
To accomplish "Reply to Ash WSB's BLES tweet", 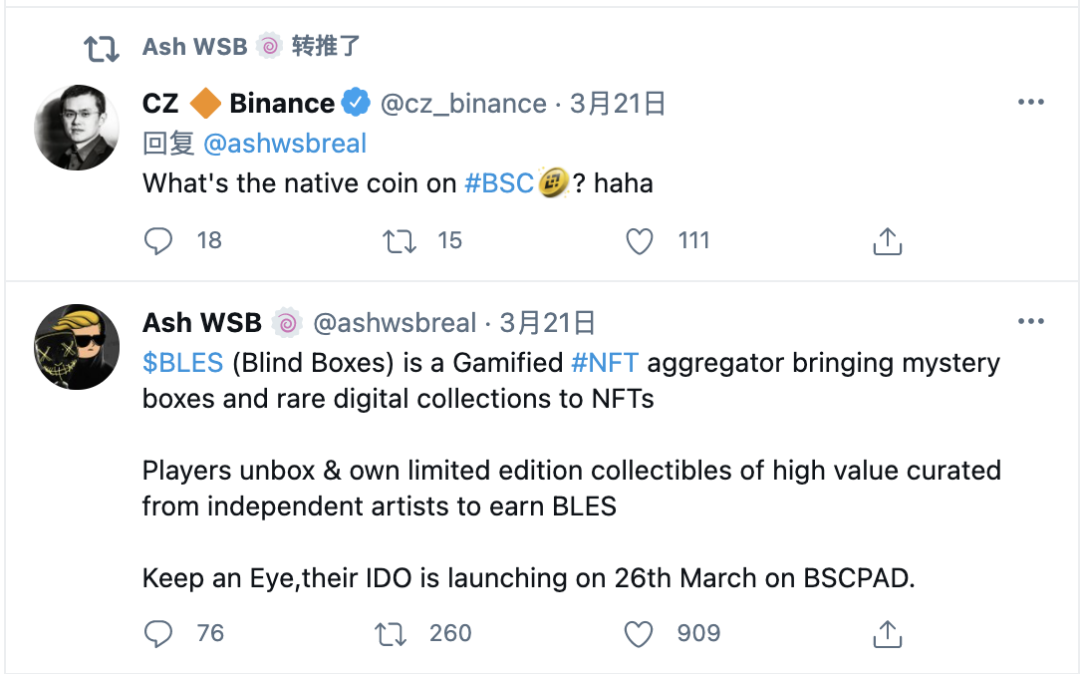I will pos(158,633).
